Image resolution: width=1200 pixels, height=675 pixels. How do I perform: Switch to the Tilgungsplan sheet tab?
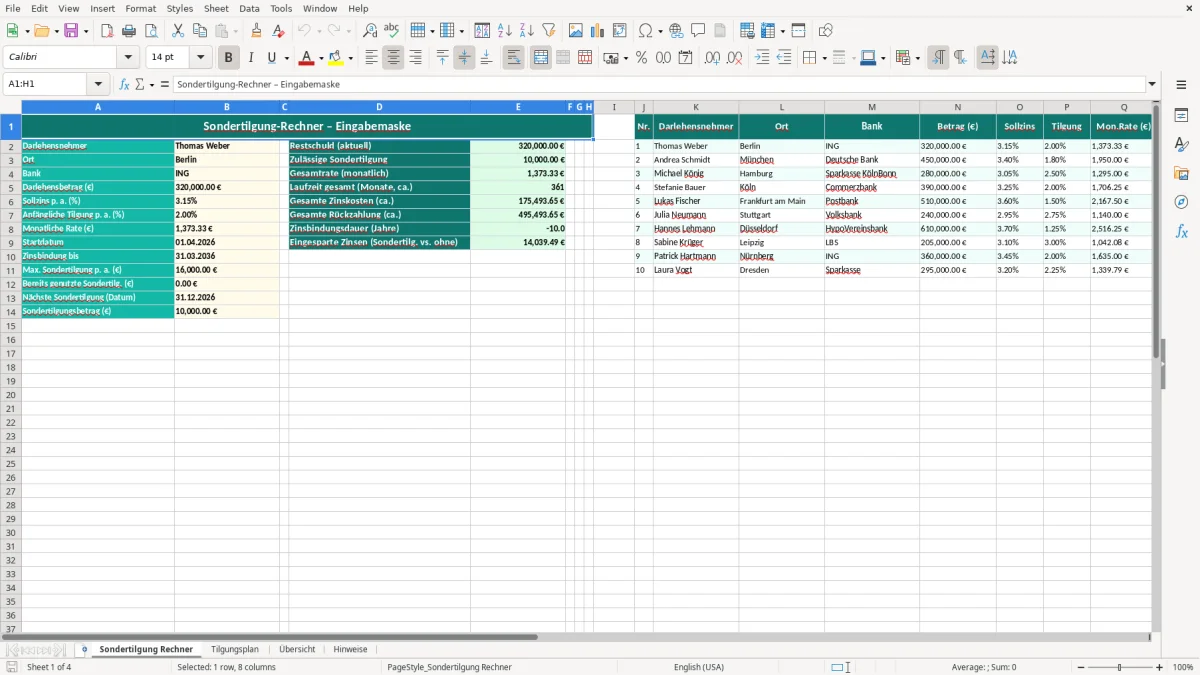point(235,650)
